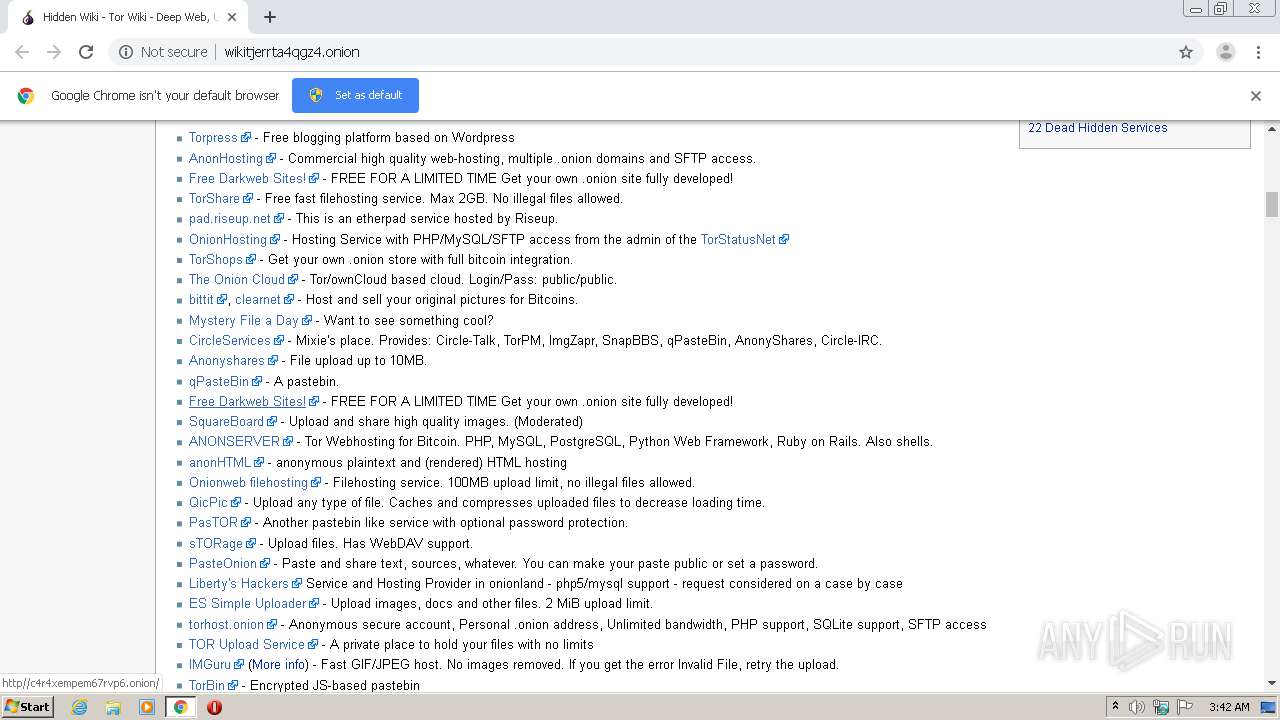The width and height of the screenshot is (1280, 720).
Task: Set Chrome as default browser
Action: coord(355,95)
